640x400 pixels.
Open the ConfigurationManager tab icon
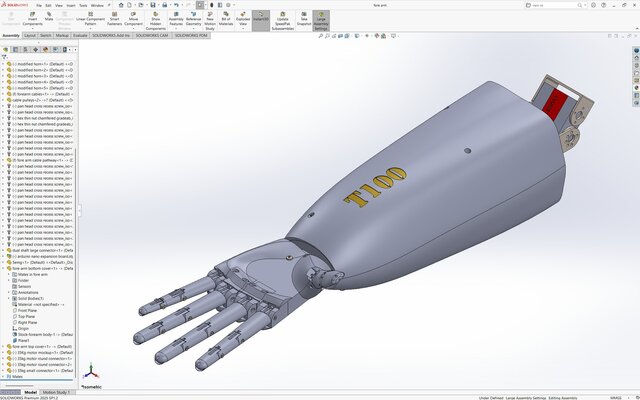point(25,49)
